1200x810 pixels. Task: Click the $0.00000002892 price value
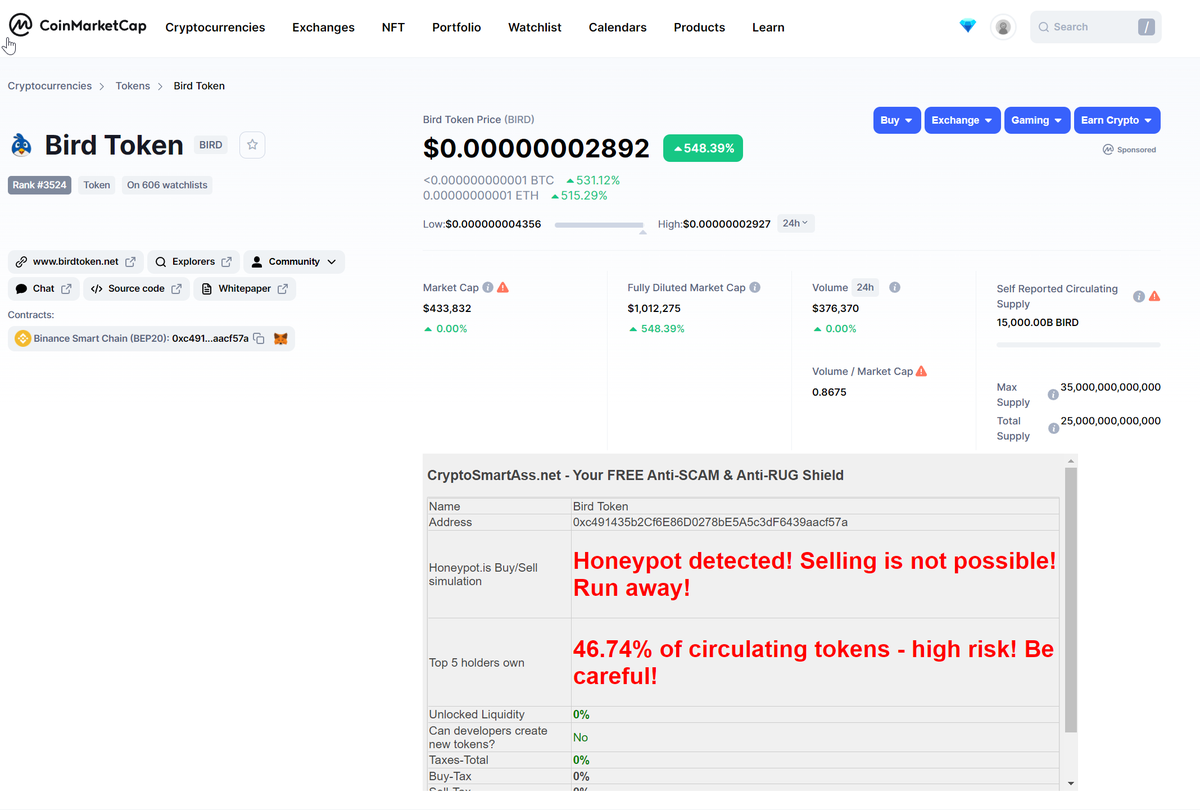[536, 148]
